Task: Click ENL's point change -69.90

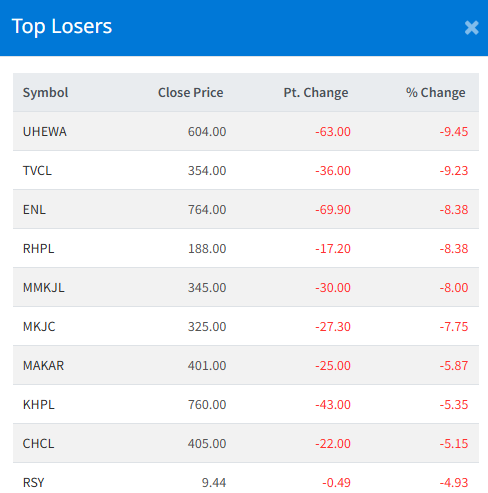Action: [333, 210]
